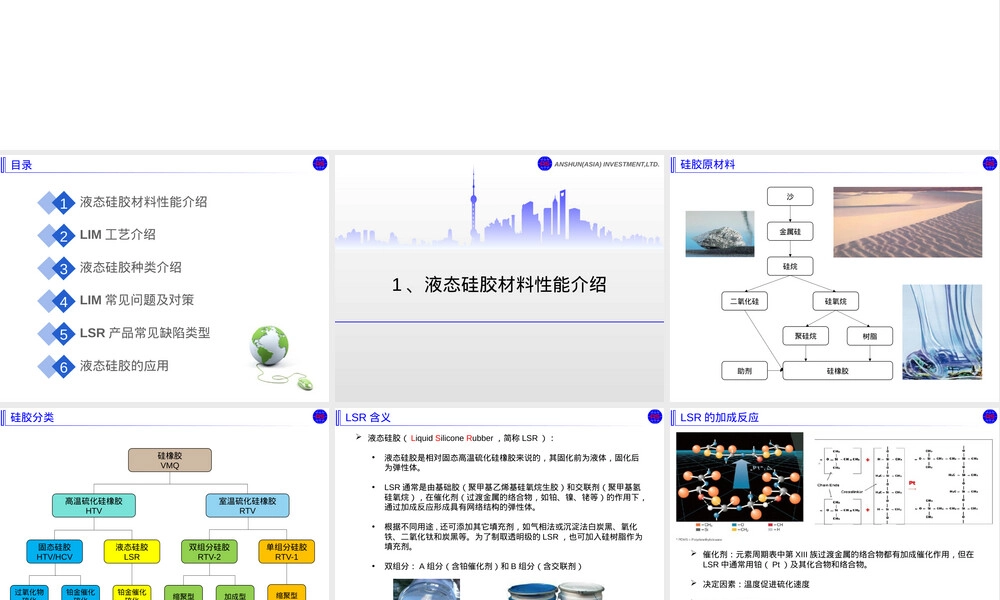Screen dimensions: 1000x600
Task: Click the Liquid Silicone Rubber definition line
Action: click(x=461, y=438)
